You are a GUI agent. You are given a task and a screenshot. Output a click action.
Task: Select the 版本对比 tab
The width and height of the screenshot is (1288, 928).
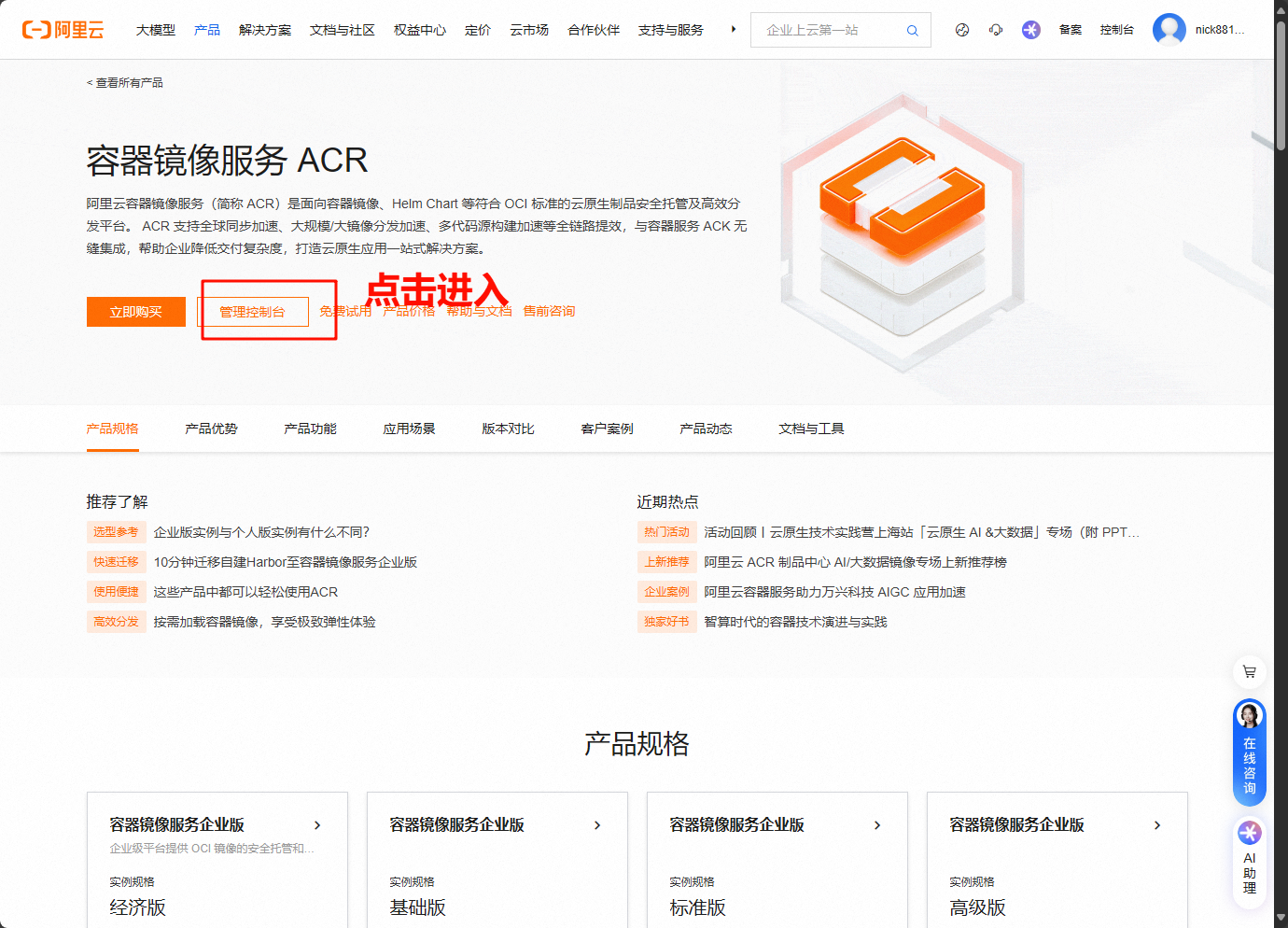pyautogui.click(x=509, y=429)
